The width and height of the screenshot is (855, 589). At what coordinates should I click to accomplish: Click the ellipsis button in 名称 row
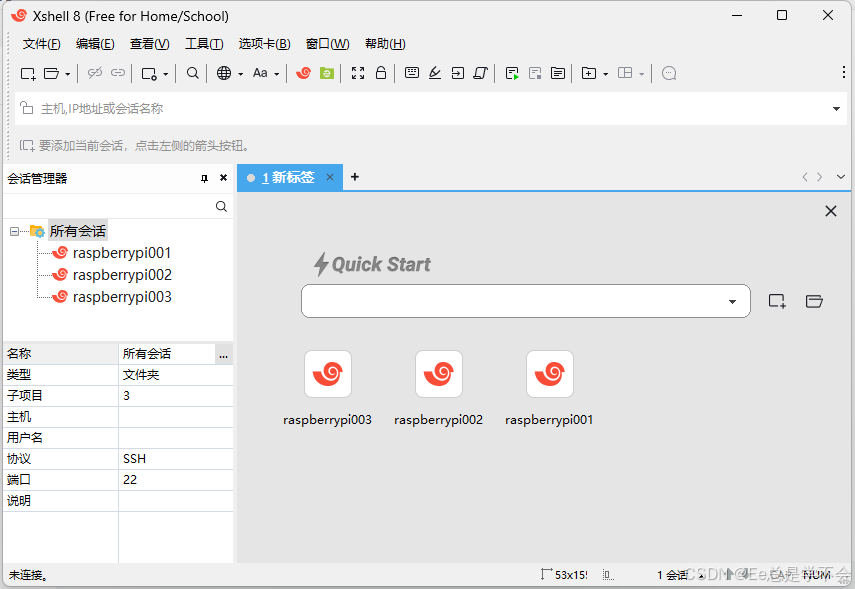223,354
